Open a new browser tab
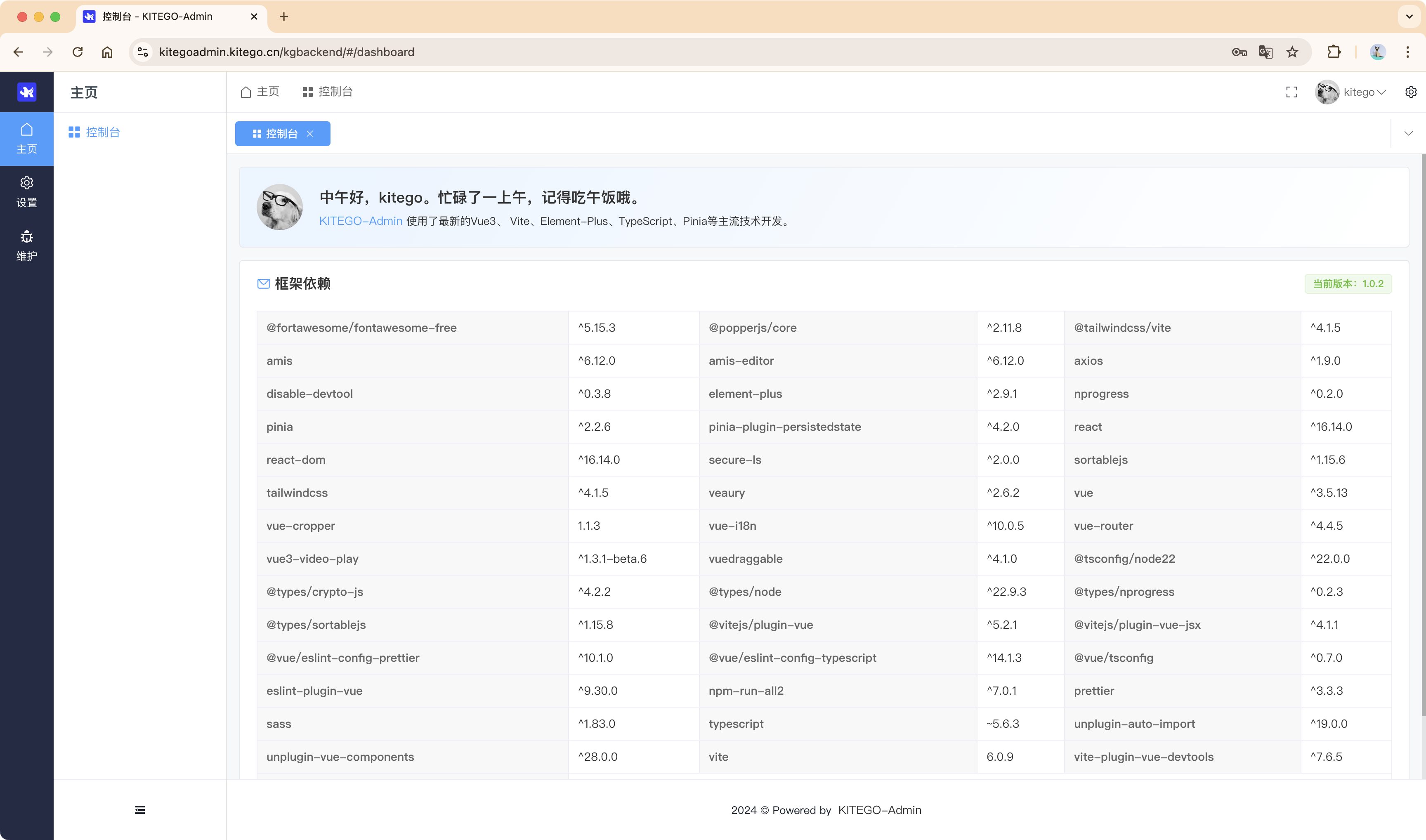Image resolution: width=1426 pixels, height=840 pixels. point(283,17)
